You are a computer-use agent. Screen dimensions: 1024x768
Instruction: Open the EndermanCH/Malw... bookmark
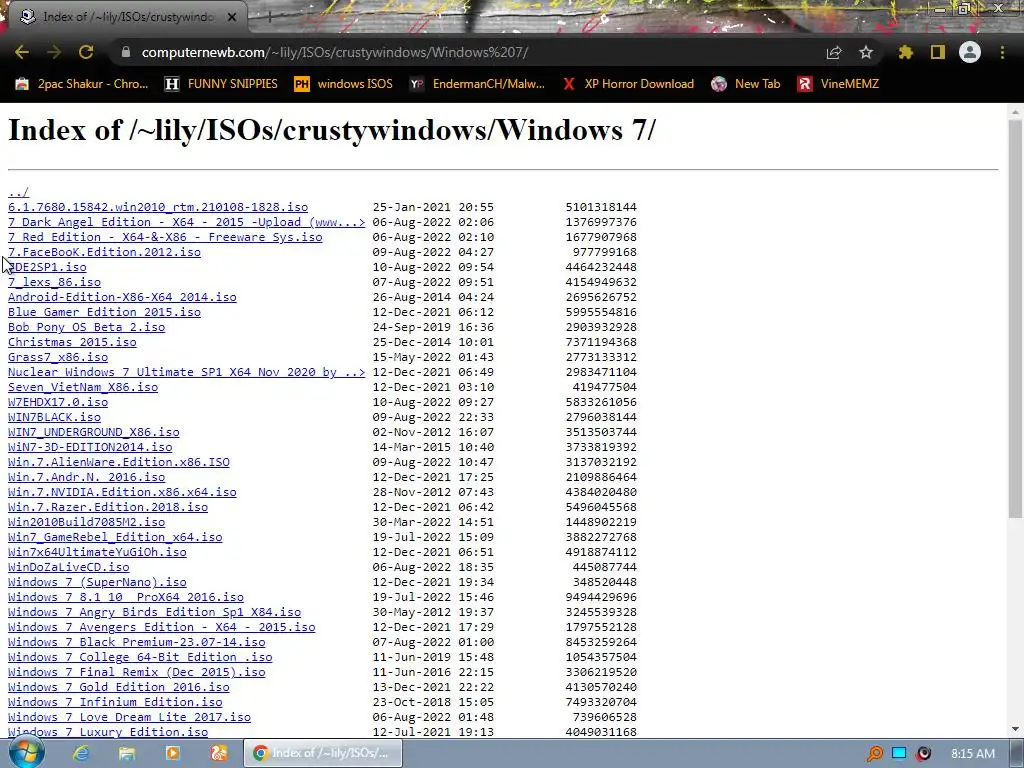[x=477, y=84]
